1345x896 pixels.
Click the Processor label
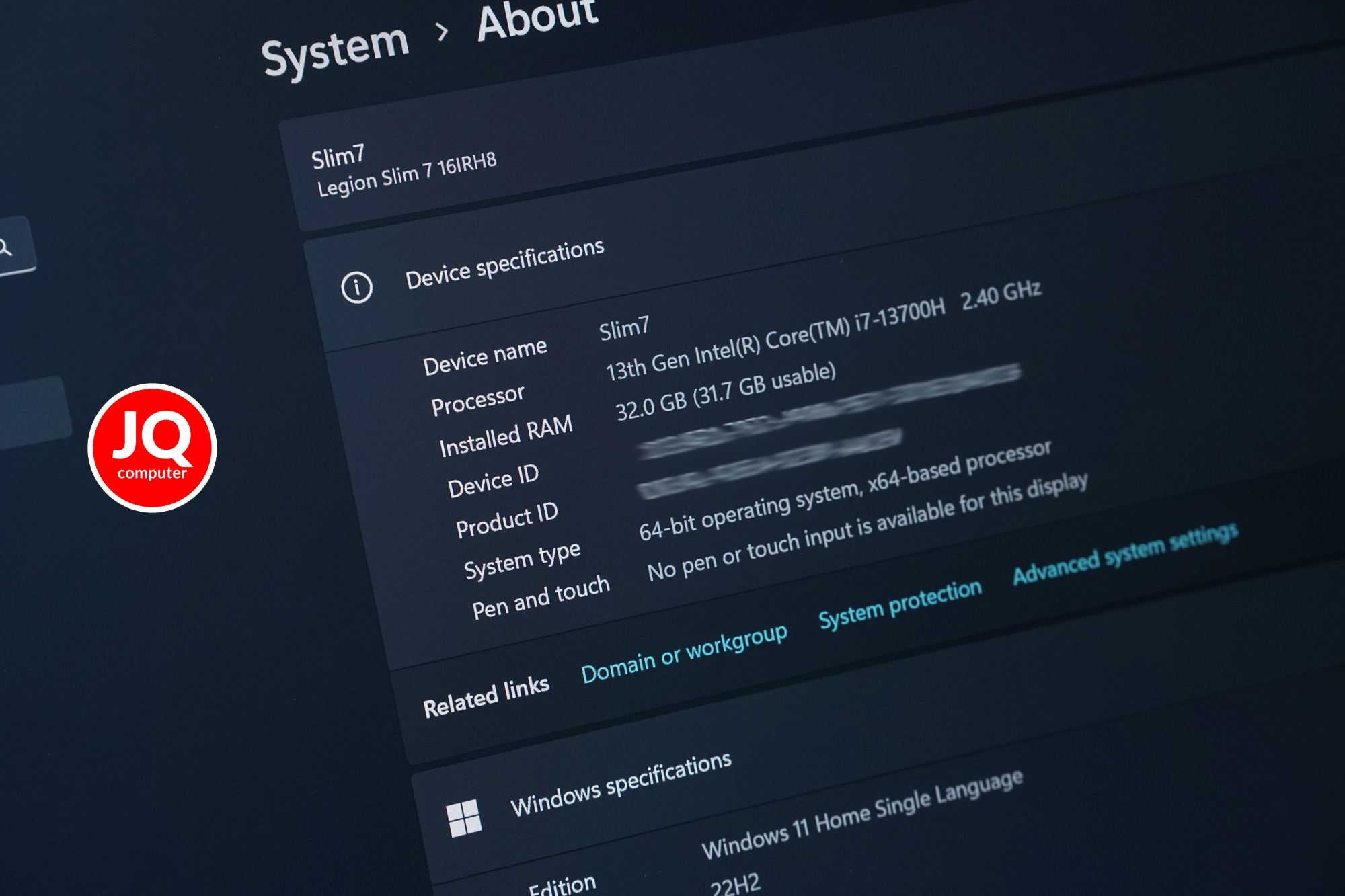(x=477, y=400)
